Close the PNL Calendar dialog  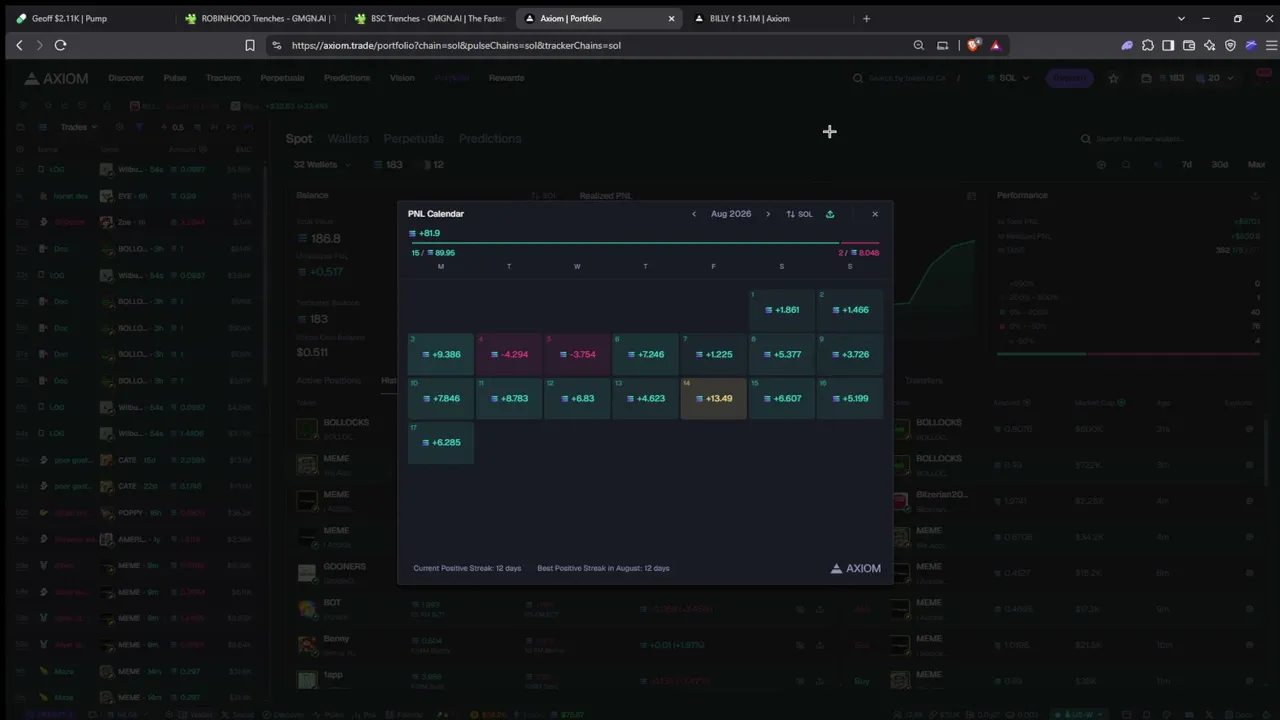point(875,214)
